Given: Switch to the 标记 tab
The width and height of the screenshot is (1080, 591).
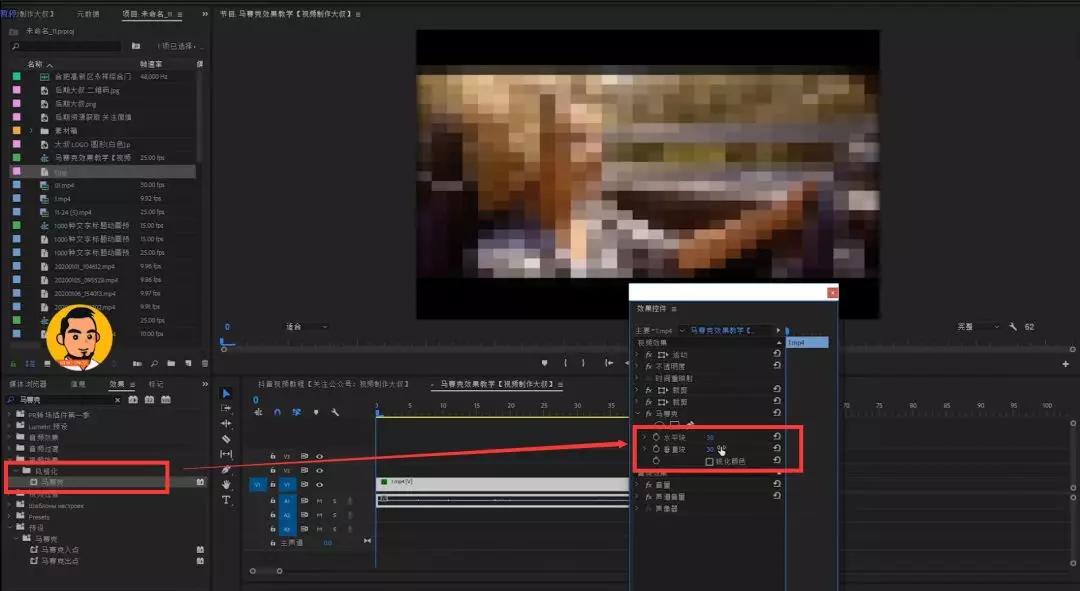Looking at the screenshot, I should pos(156,384).
